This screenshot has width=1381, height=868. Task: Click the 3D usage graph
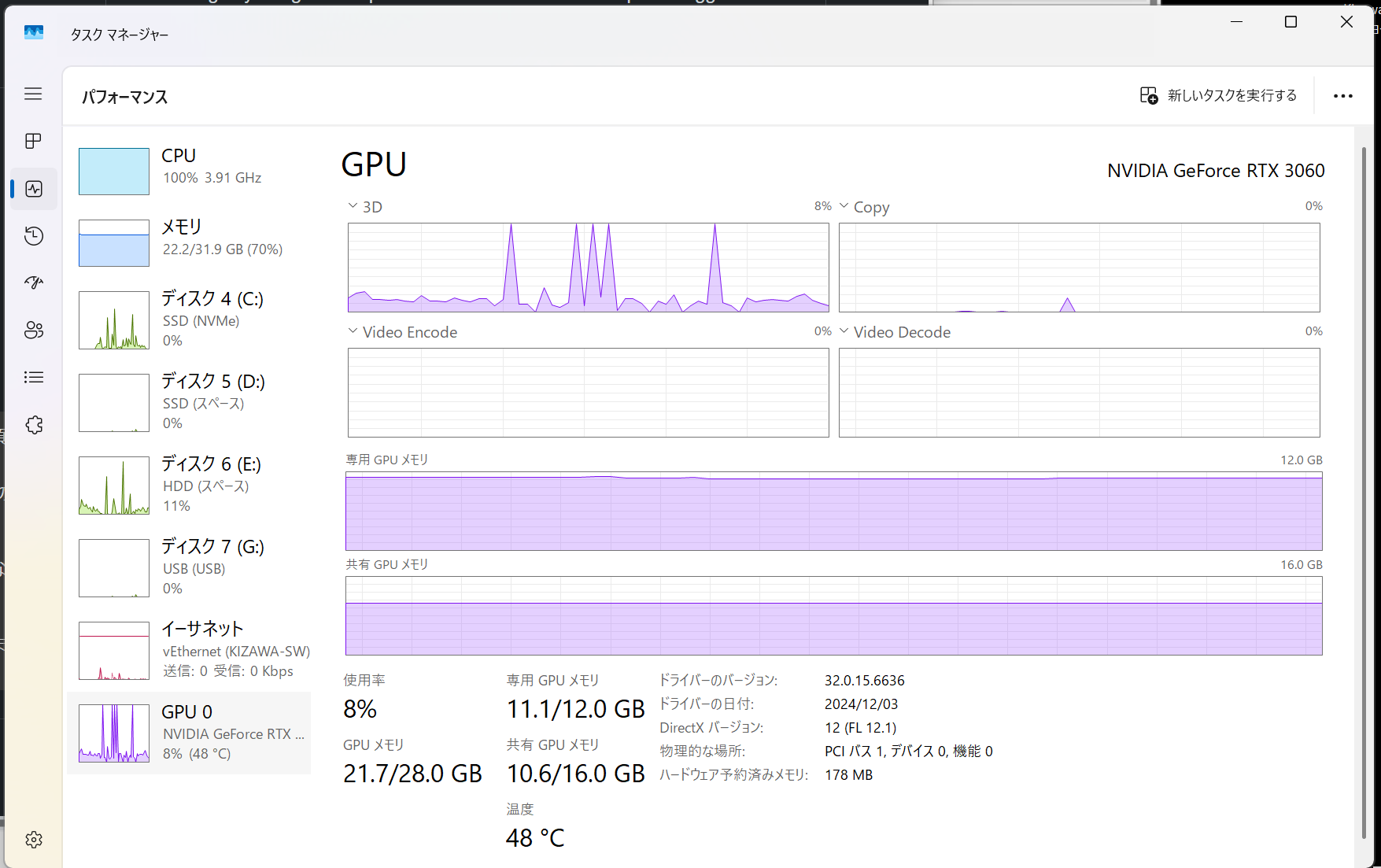[588, 268]
